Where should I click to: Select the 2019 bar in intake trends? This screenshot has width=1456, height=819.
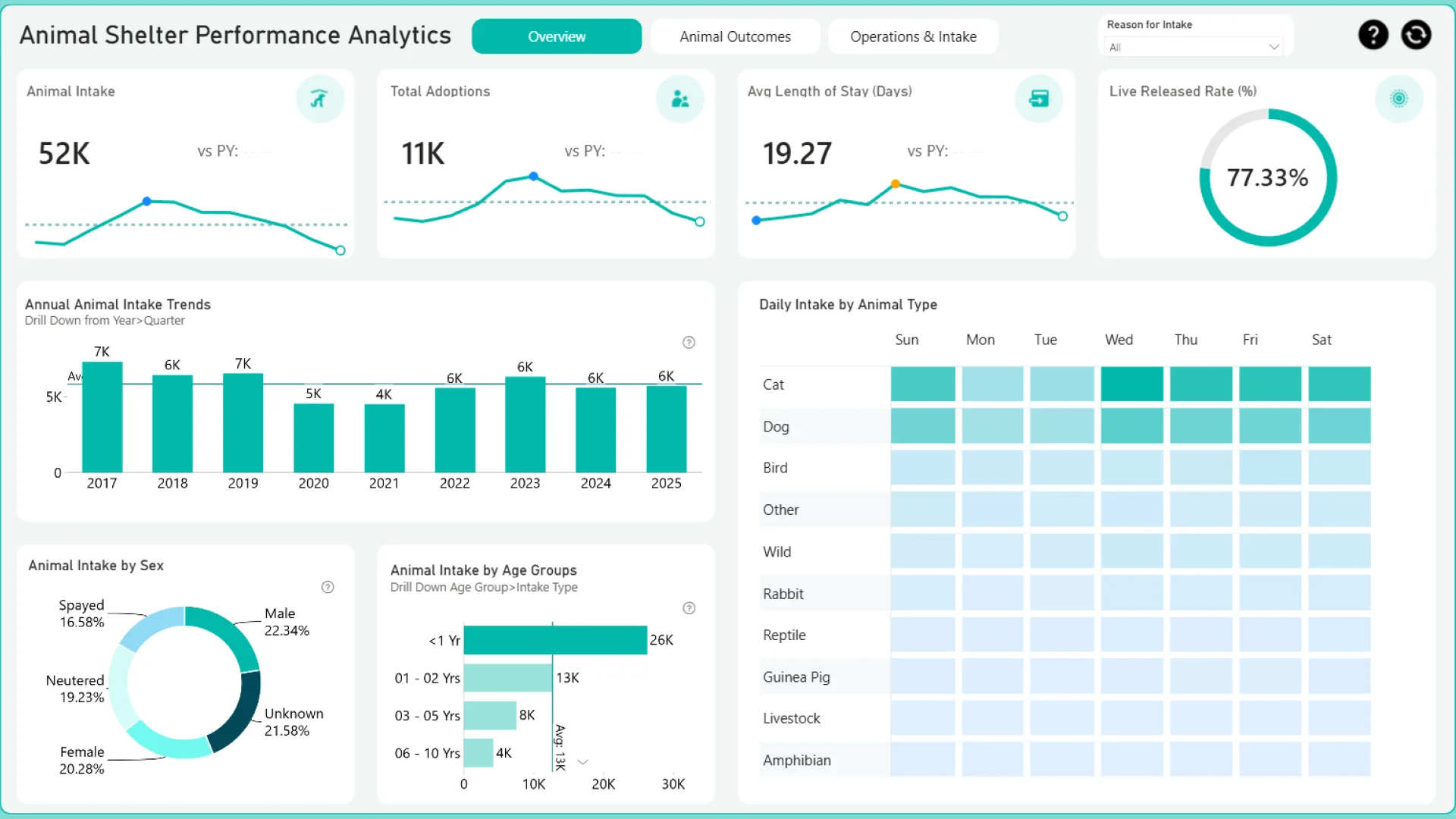(243, 423)
